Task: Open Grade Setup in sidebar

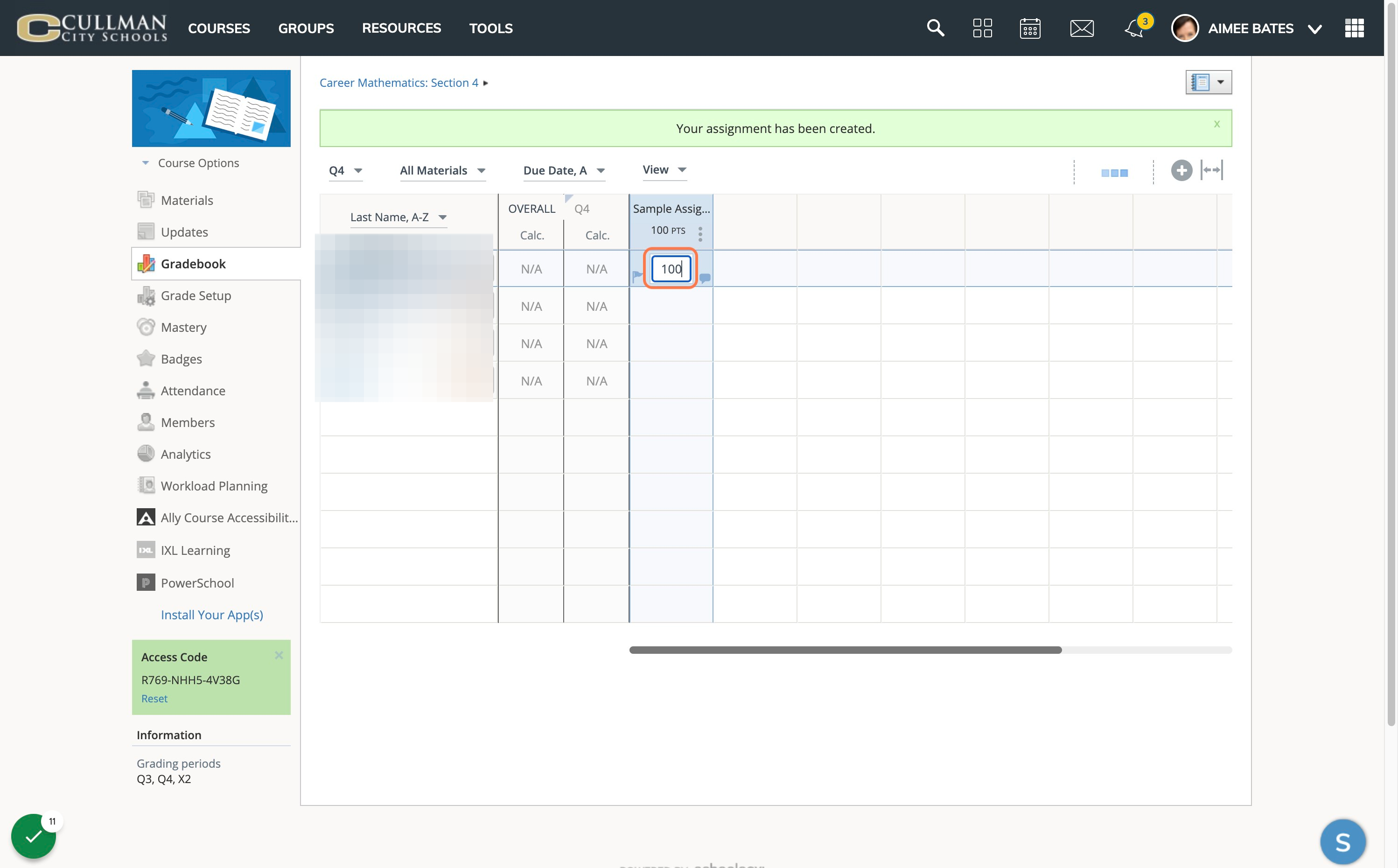Action: pyautogui.click(x=196, y=296)
